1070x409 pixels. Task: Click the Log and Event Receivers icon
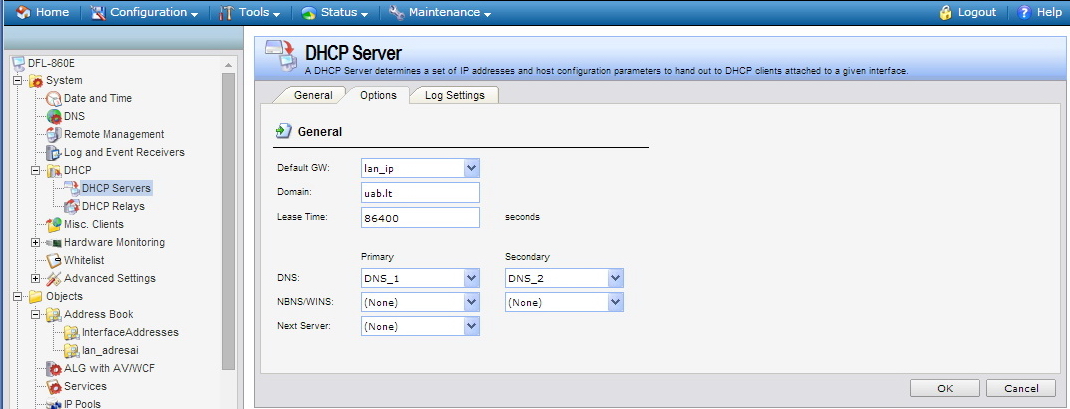pos(54,153)
